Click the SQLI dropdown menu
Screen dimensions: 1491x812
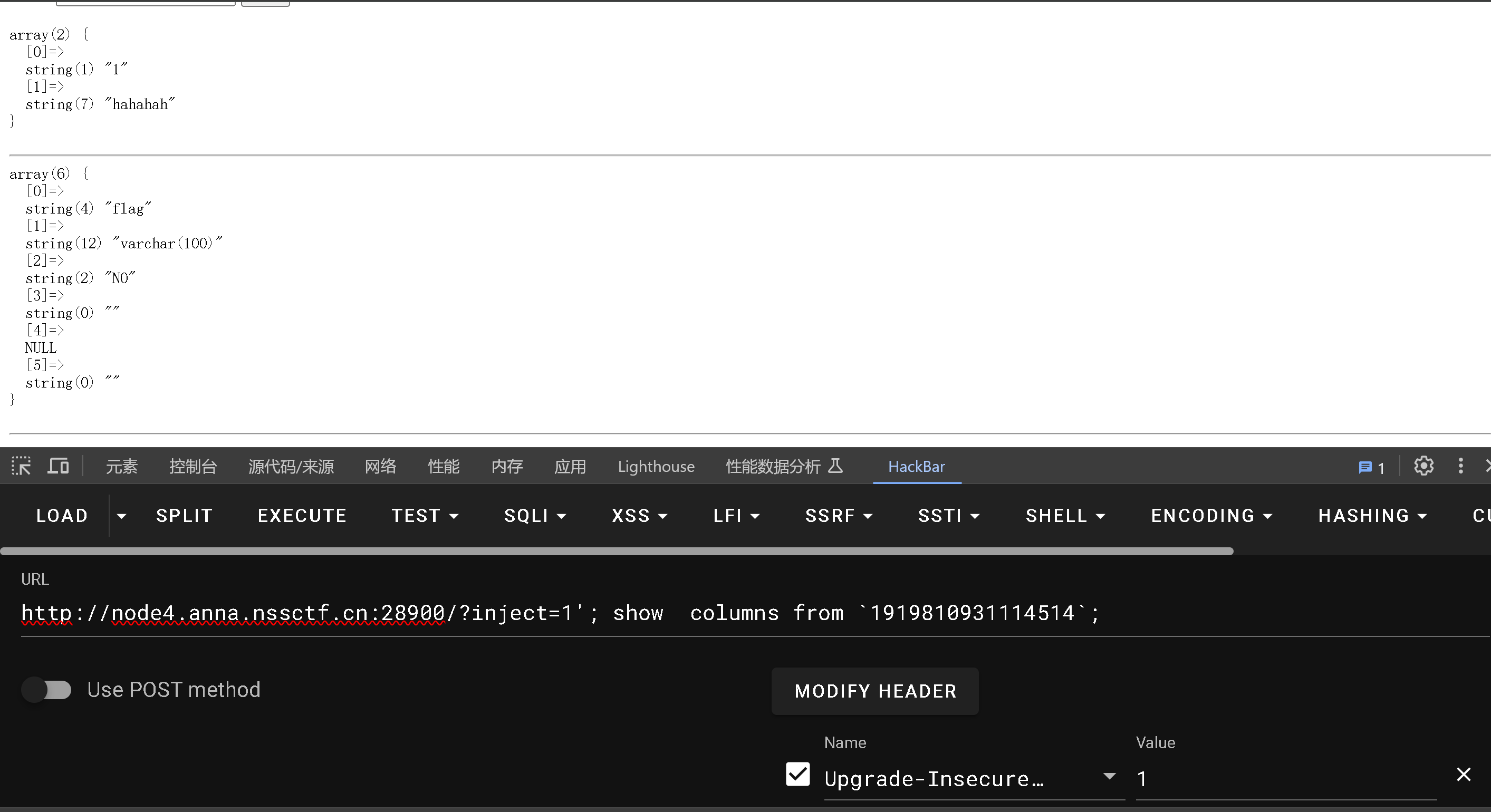click(534, 516)
